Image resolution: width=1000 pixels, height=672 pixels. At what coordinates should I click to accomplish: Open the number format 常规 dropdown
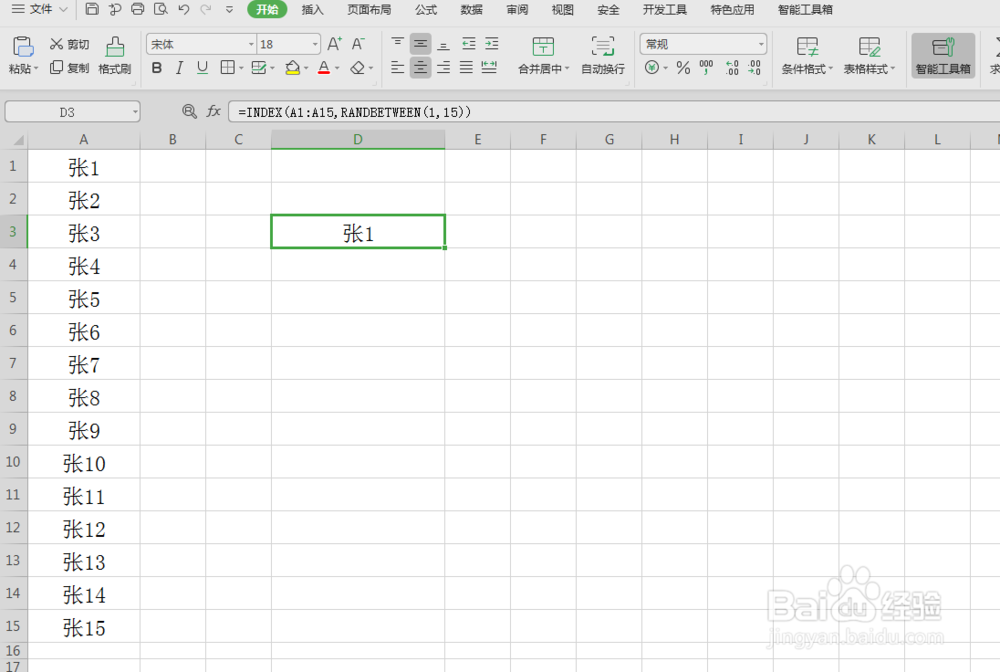[x=761, y=44]
